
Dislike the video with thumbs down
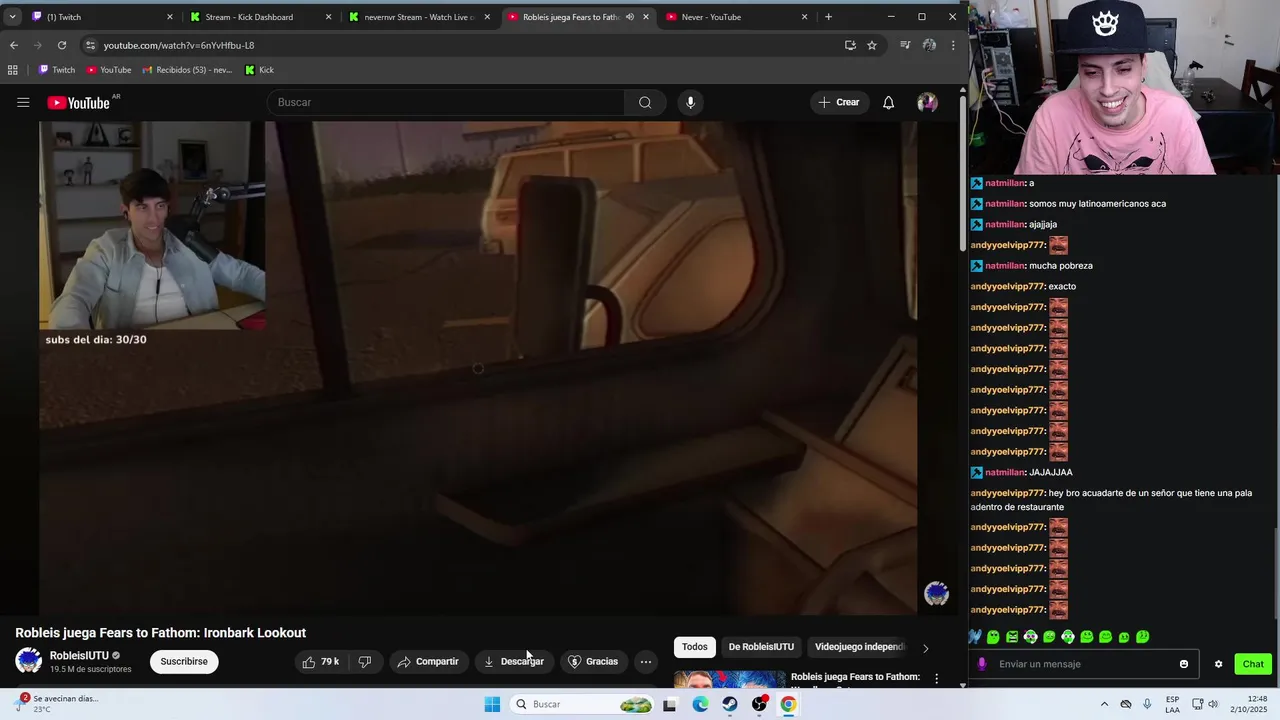[x=365, y=661]
